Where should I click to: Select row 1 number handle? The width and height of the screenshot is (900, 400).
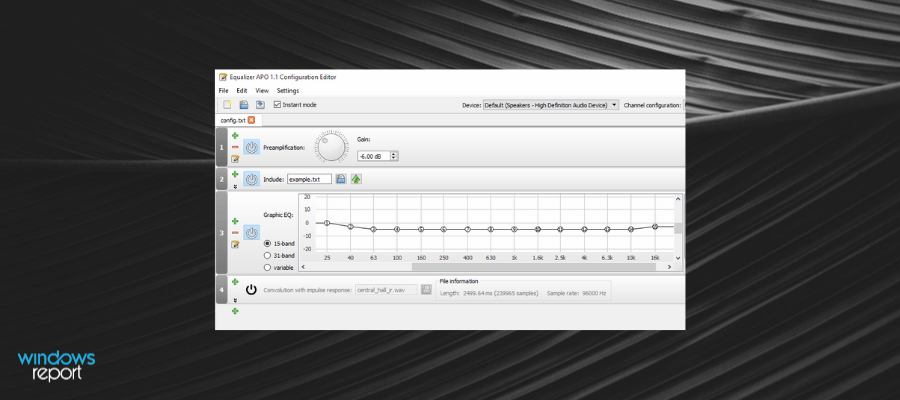[x=222, y=147]
